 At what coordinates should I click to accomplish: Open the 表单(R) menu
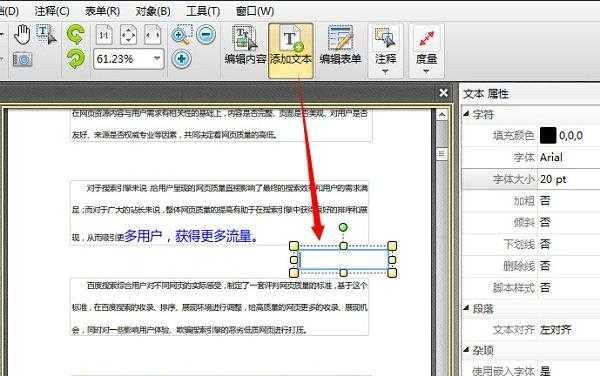103,11
